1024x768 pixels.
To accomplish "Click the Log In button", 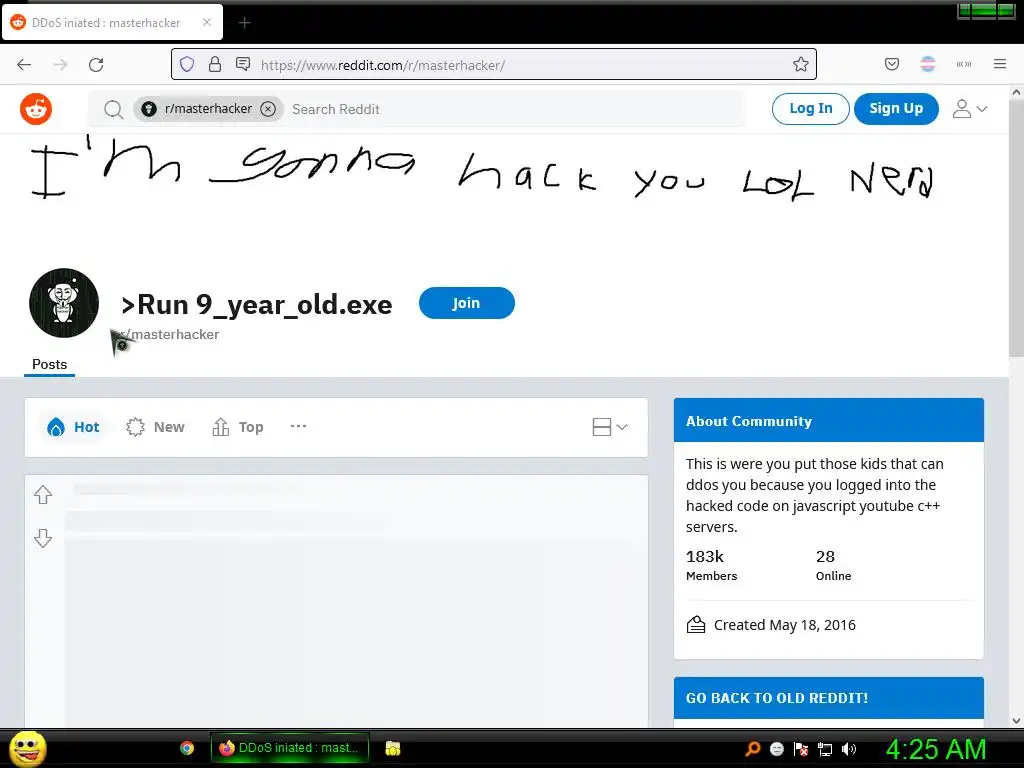I will tap(810, 108).
